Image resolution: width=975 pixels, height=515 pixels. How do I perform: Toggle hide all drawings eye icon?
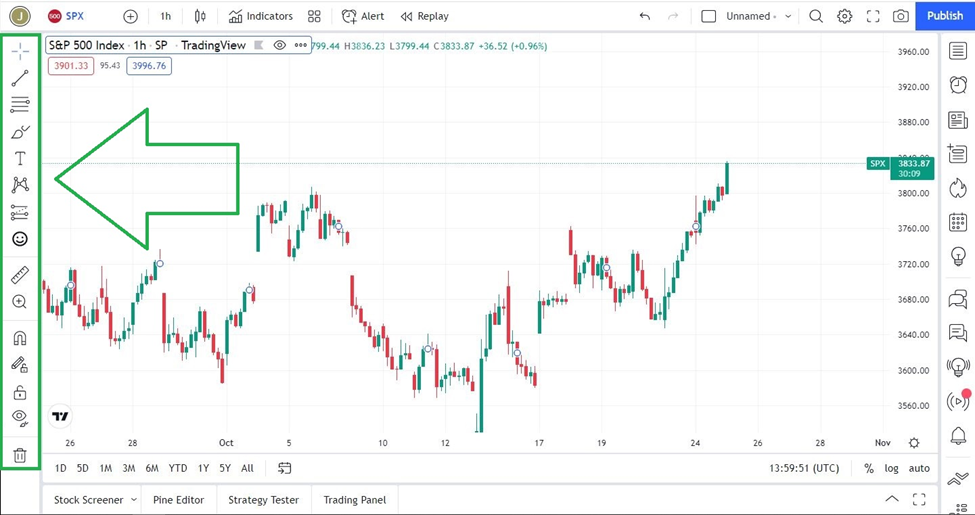(x=20, y=418)
